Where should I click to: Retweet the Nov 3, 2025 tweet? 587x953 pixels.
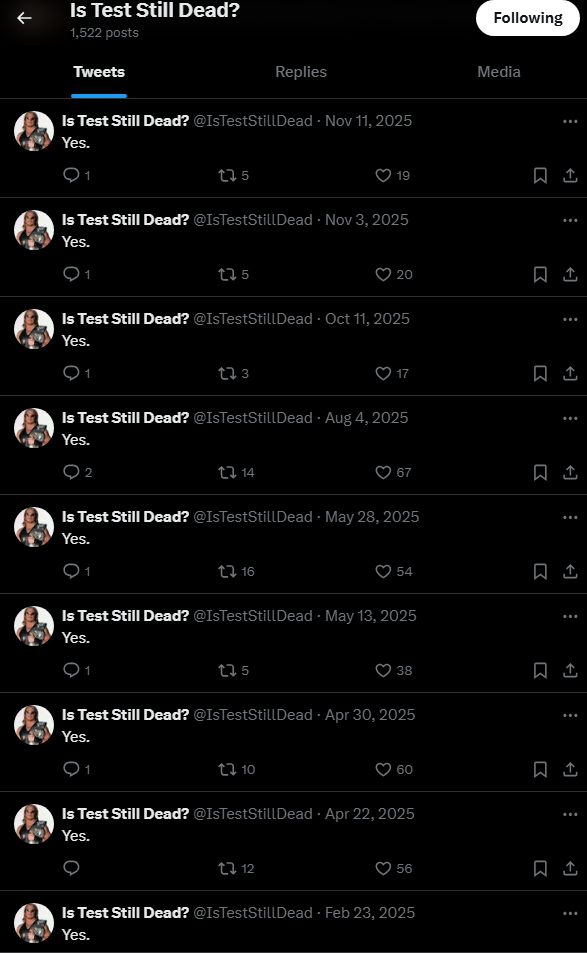(x=227, y=275)
